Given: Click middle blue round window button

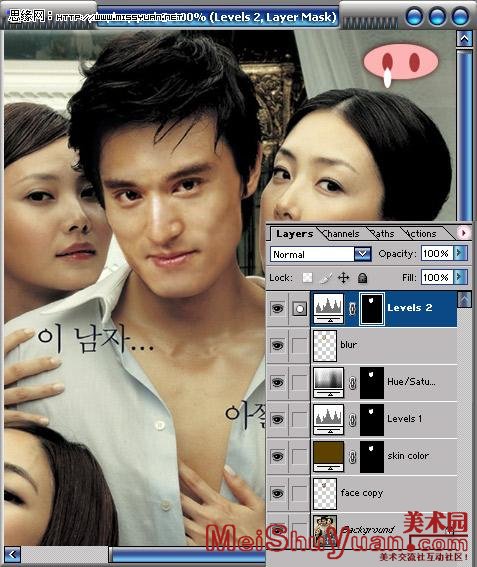Looking at the screenshot, I should point(437,16).
